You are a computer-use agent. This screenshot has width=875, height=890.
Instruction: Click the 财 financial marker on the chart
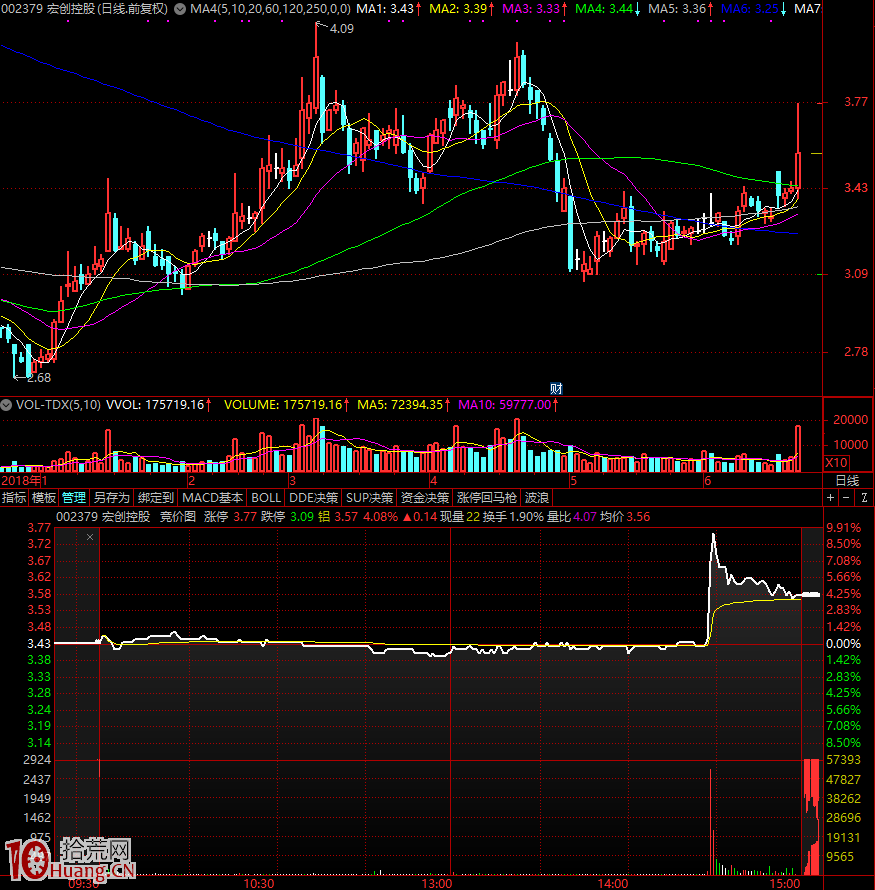[x=556, y=389]
